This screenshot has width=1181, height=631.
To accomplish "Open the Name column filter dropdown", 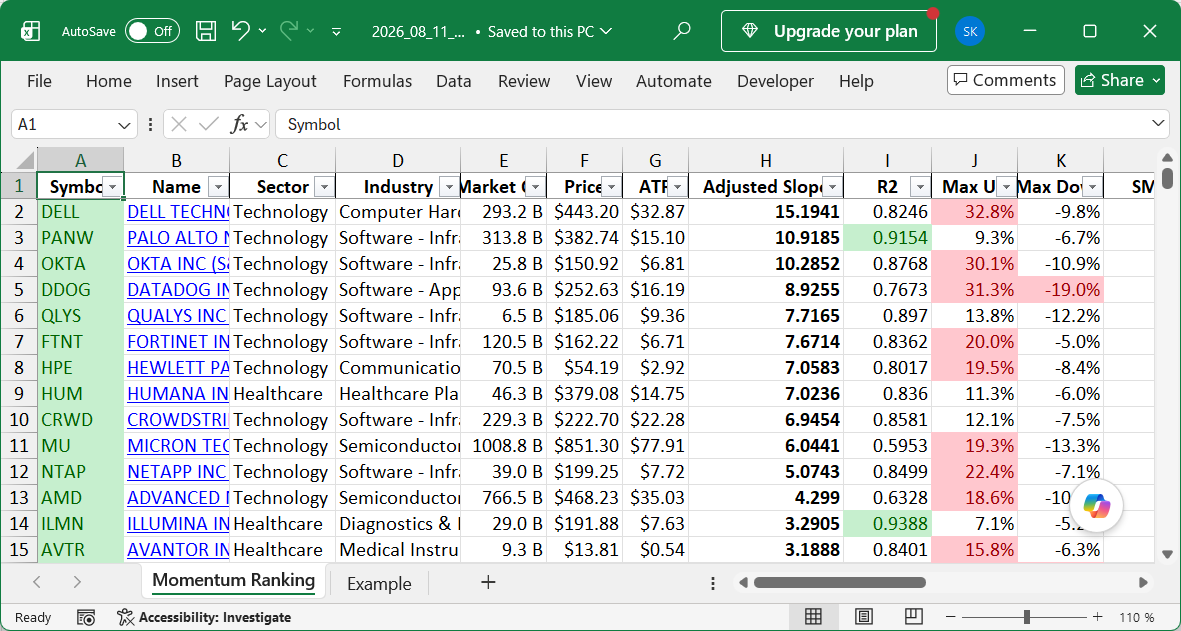I will [218, 187].
